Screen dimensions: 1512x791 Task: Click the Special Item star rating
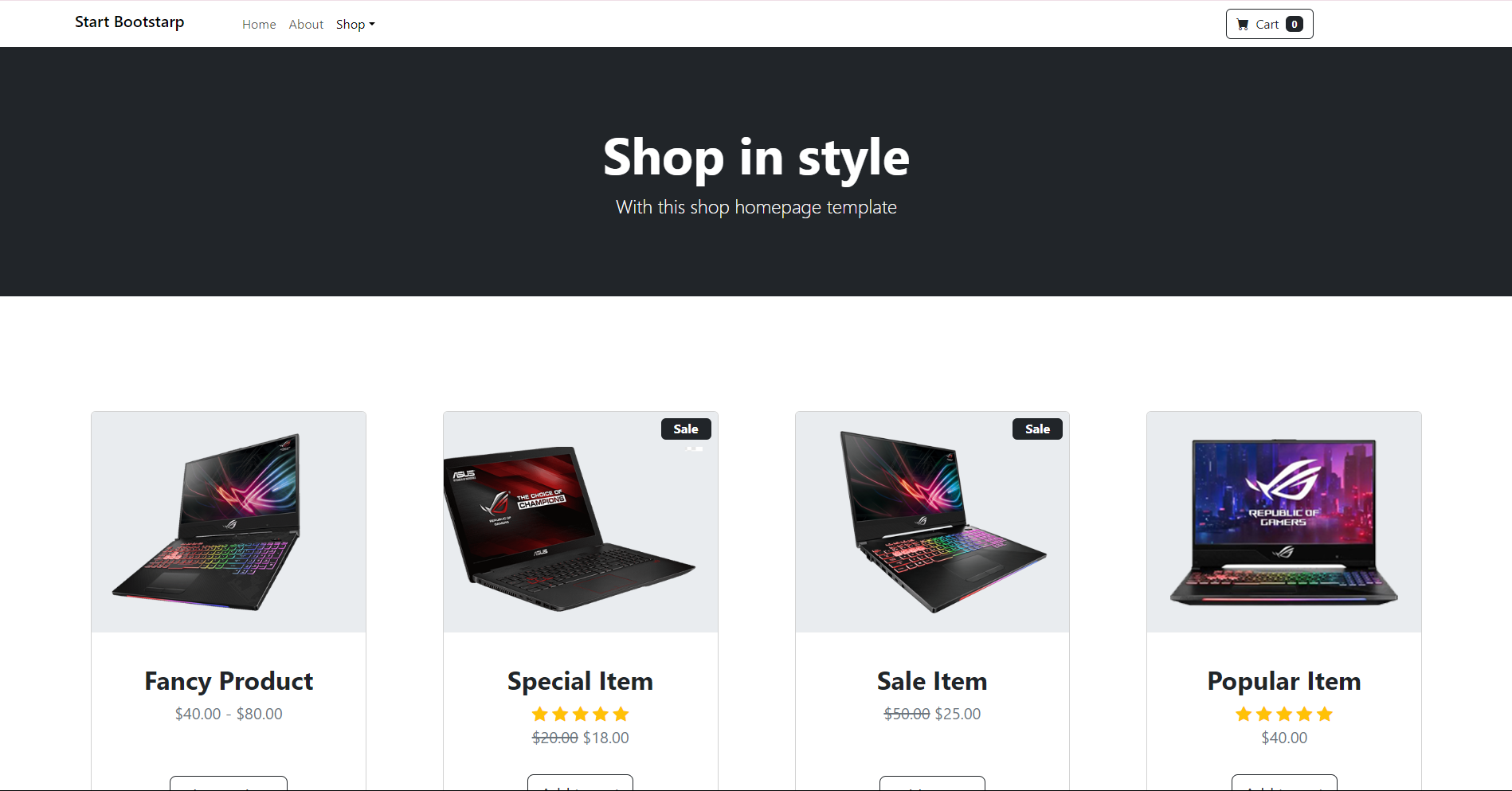[581, 714]
